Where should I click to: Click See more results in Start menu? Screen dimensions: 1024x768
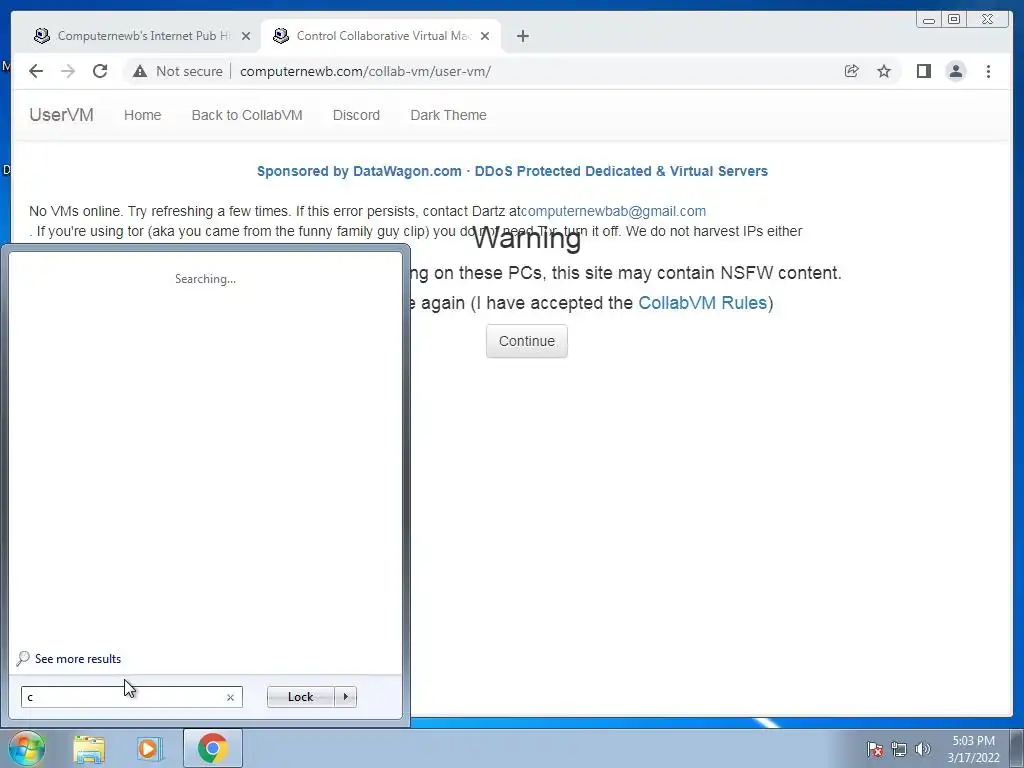click(x=78, y=659)
